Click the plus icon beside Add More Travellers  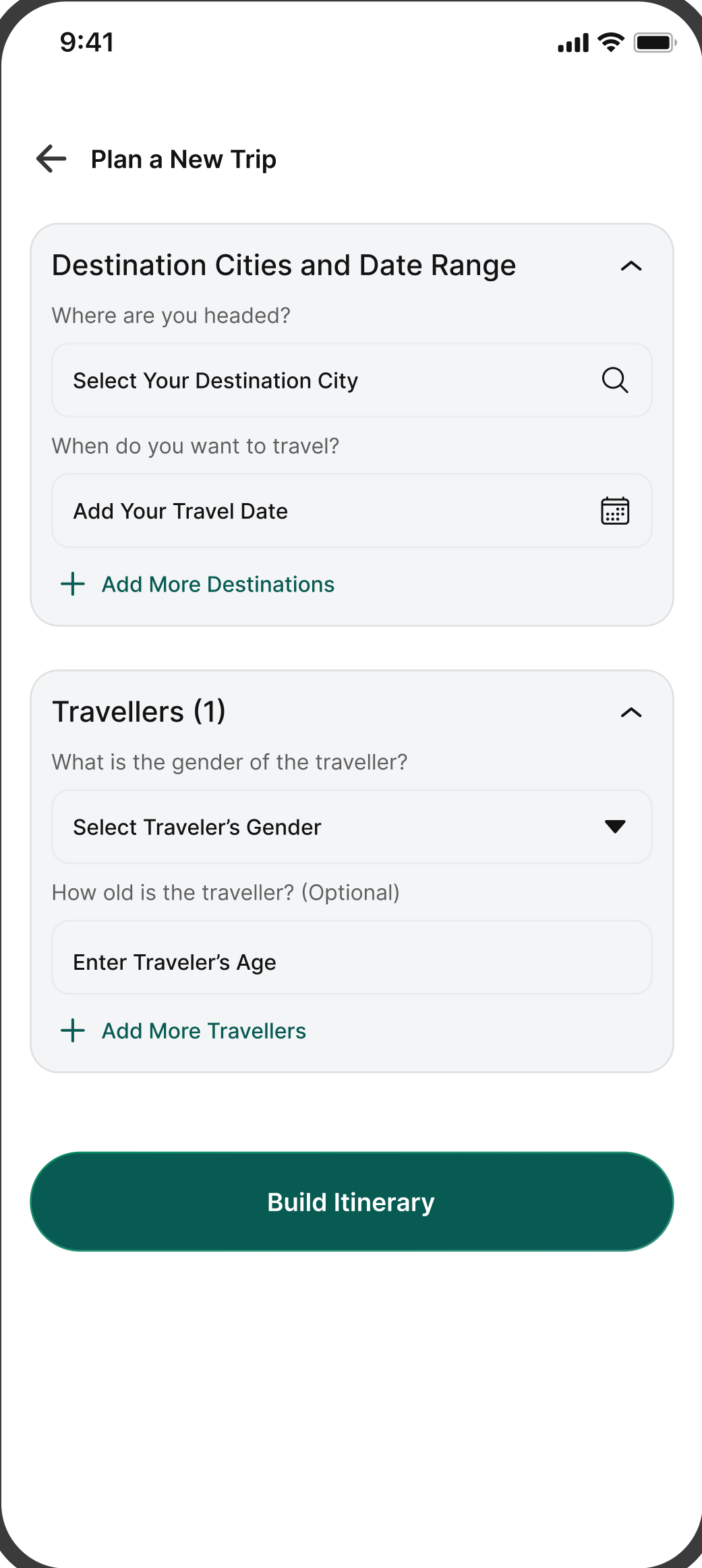[x=72, y=1030]
